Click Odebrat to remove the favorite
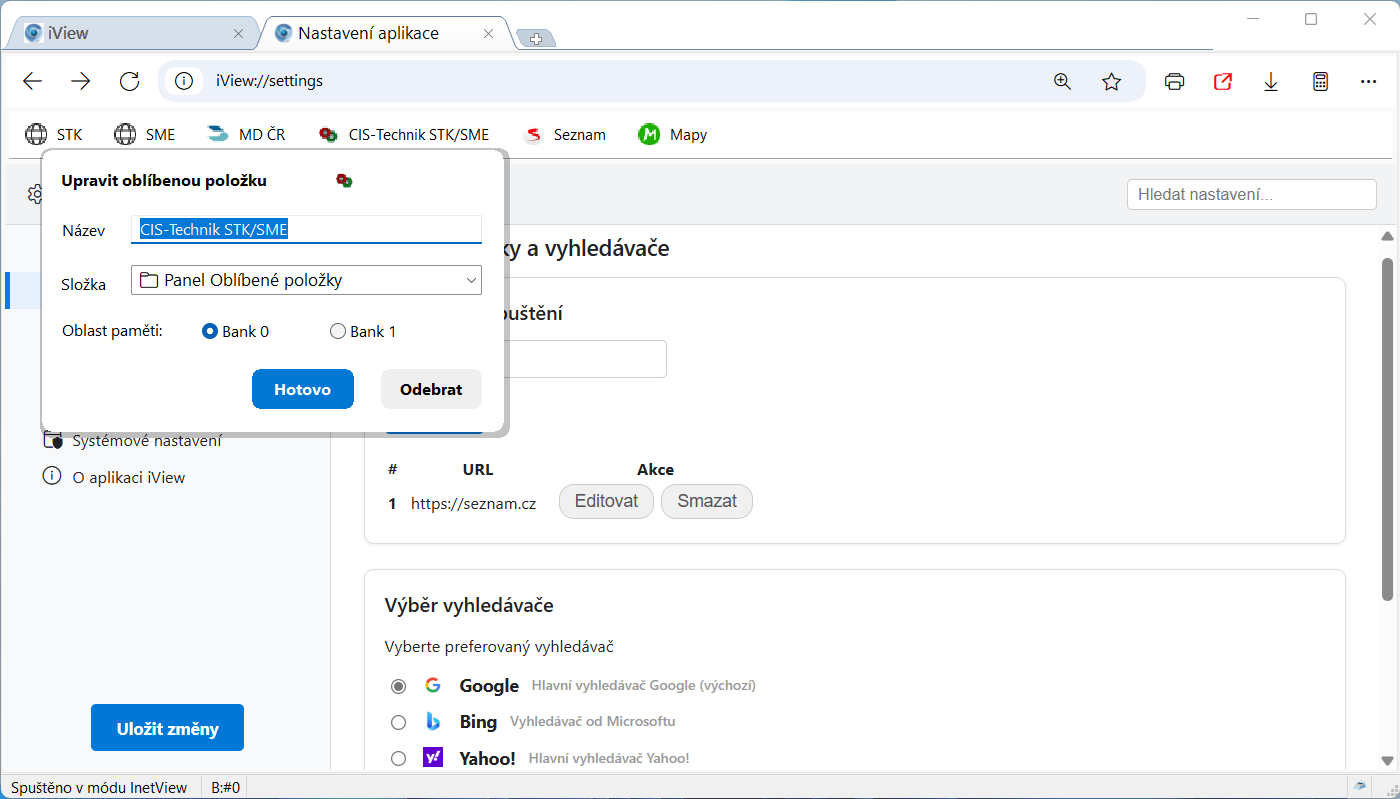The image size is (1400, 799). point(431,389)
